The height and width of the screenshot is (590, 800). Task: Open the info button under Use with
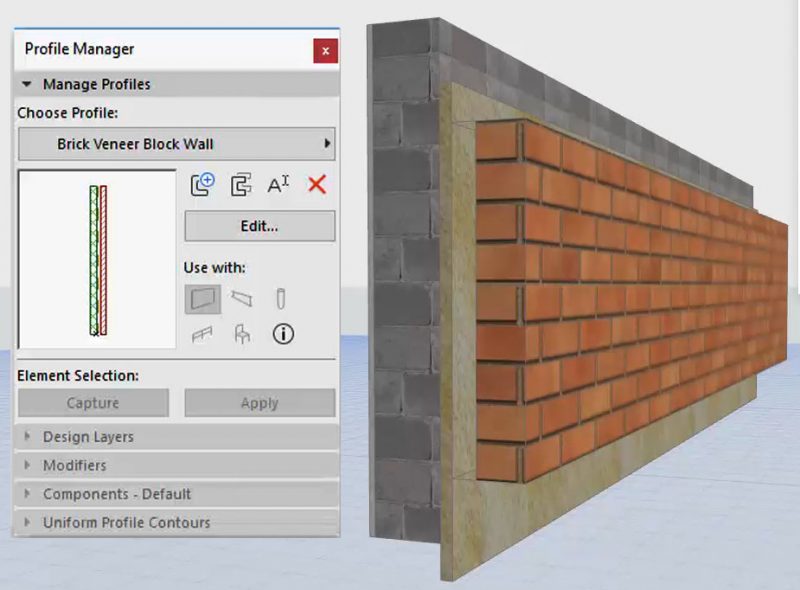283,335
